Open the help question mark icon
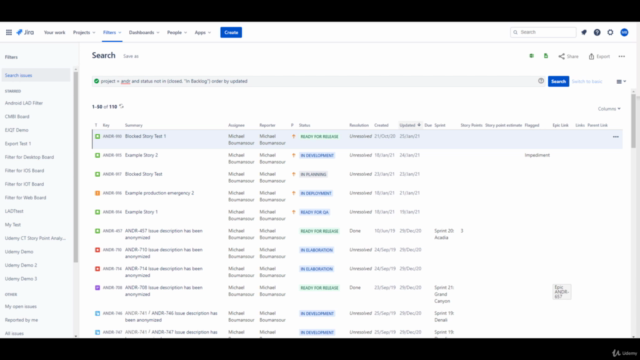Screen dimensions: 640x360 597,32
